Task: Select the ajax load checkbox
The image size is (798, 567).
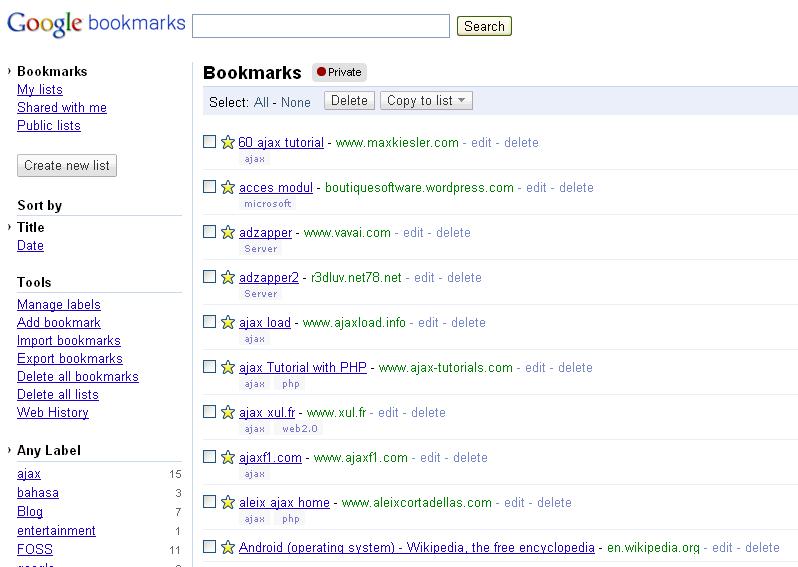Action: (209, 322)
